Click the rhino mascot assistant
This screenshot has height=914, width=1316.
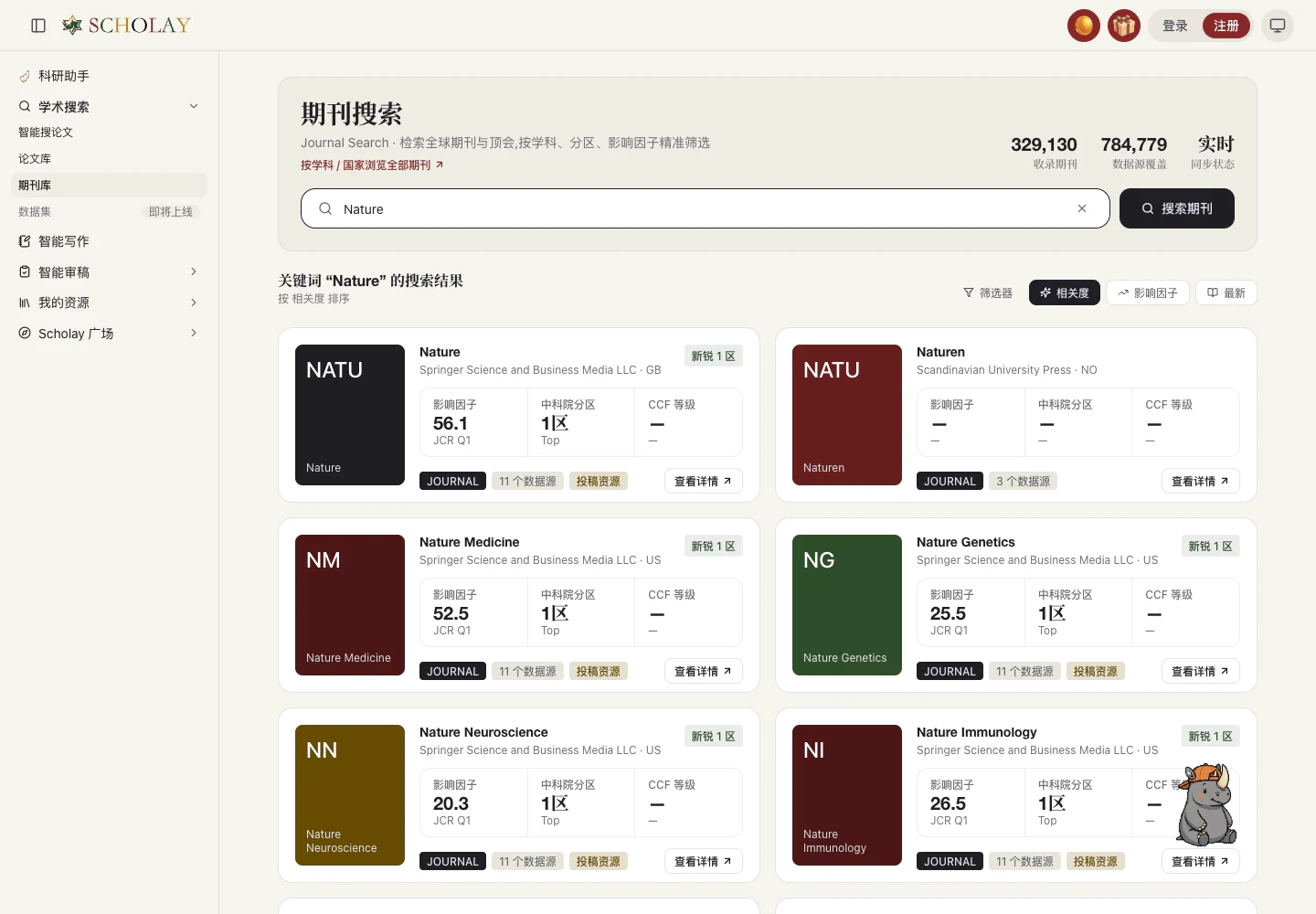(1206, 805)
